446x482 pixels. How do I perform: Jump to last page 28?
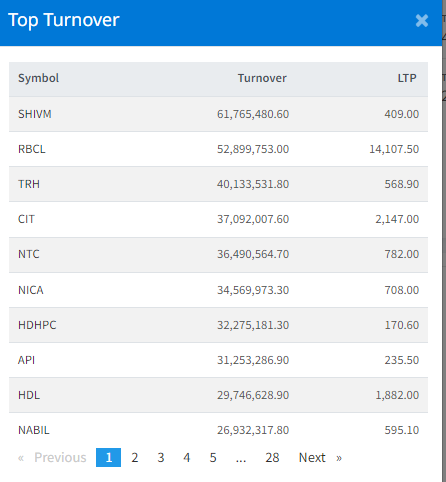272,457
